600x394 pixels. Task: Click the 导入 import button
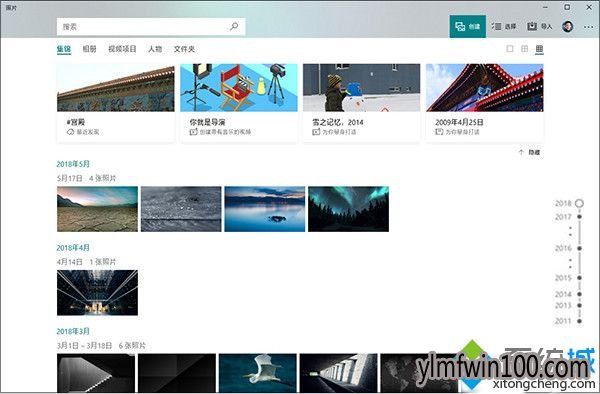540,26
